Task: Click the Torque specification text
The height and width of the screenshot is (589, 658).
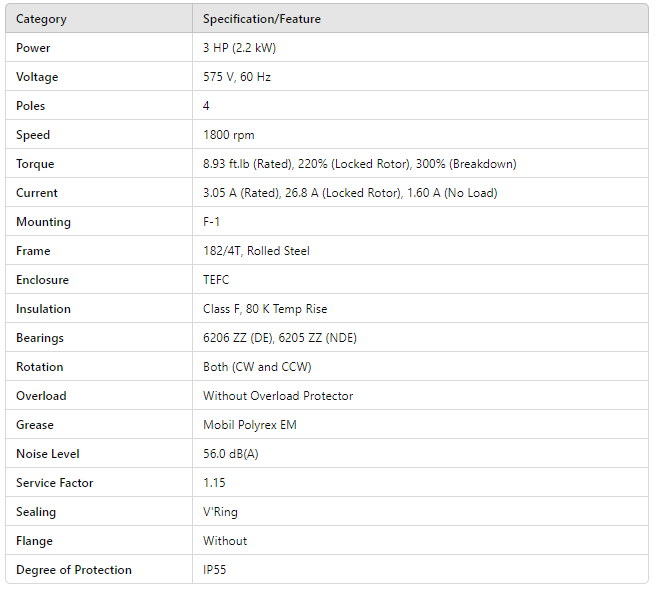Action: tap(359, 164)
